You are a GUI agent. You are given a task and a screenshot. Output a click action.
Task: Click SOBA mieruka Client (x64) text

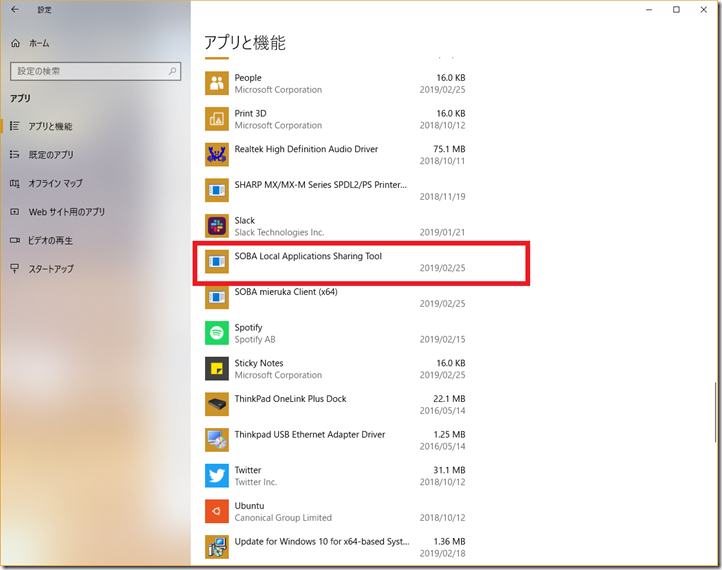286,292
